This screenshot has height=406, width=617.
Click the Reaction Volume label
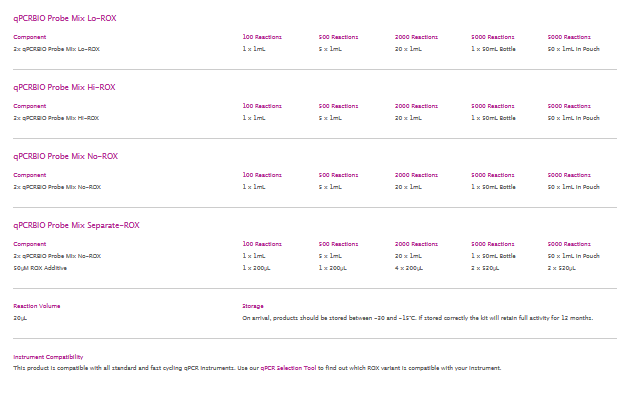pos(36,306)
